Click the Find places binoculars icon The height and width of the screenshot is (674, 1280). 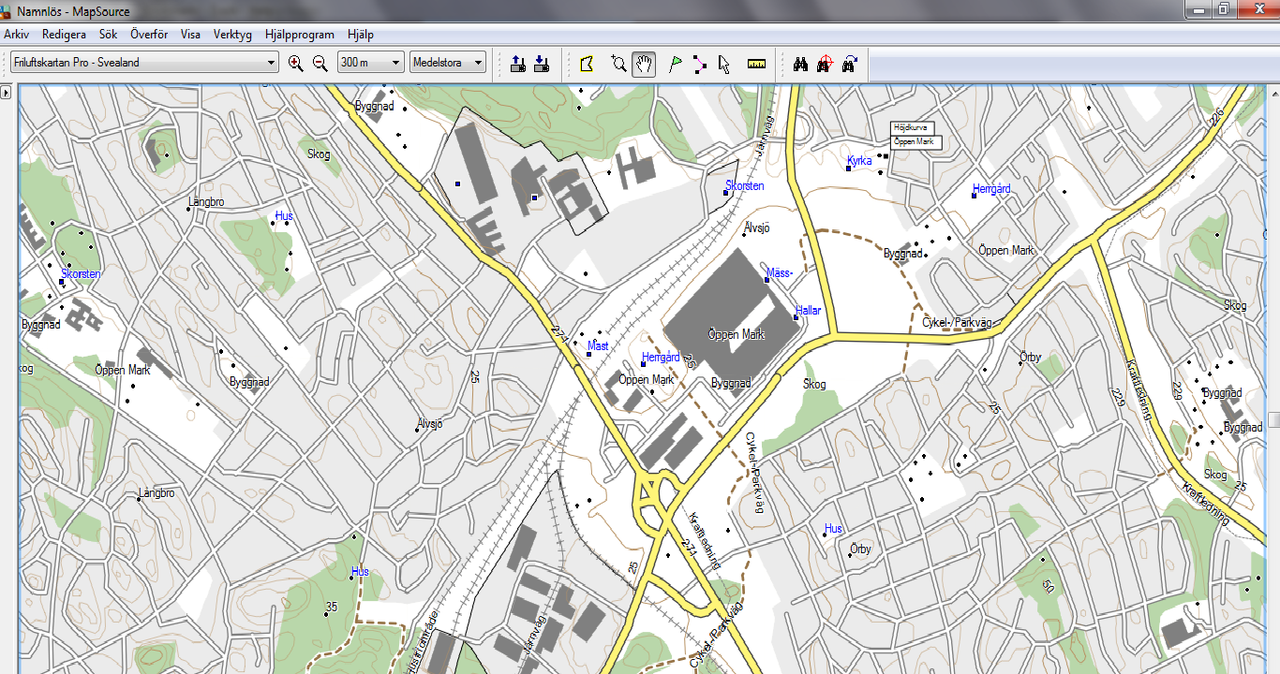click(x=801, y=64)
